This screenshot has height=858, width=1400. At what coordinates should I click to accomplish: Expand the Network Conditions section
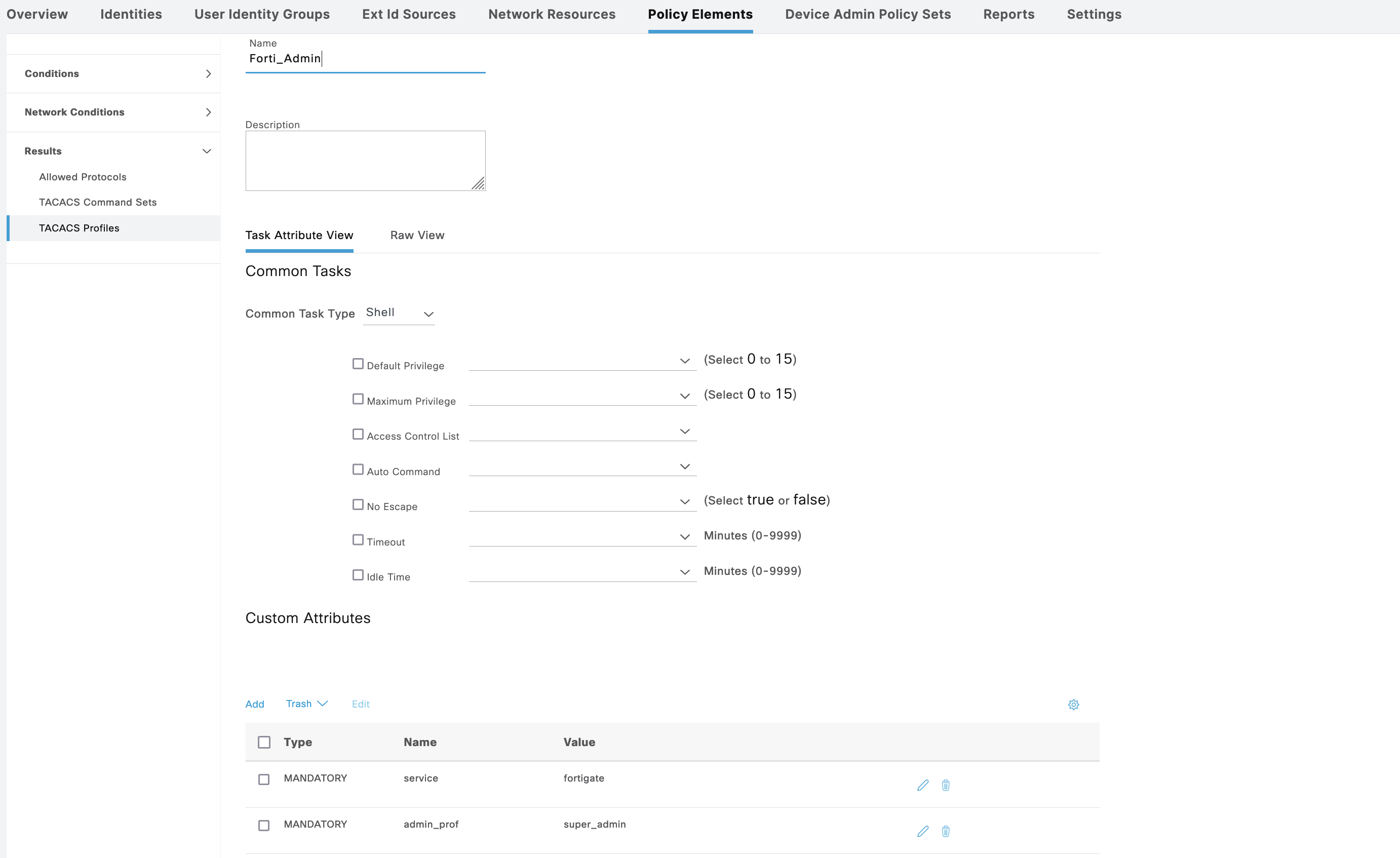click(x=208, y=112)
